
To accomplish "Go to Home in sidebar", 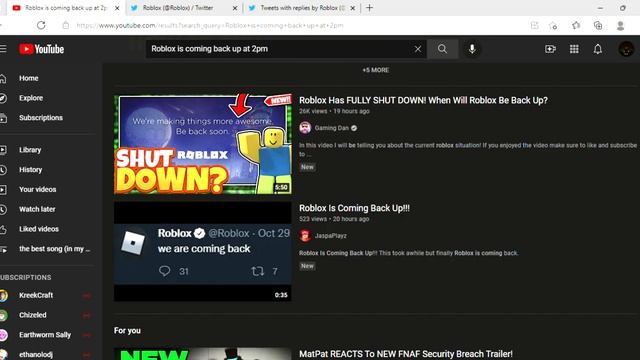I will 29,78.
